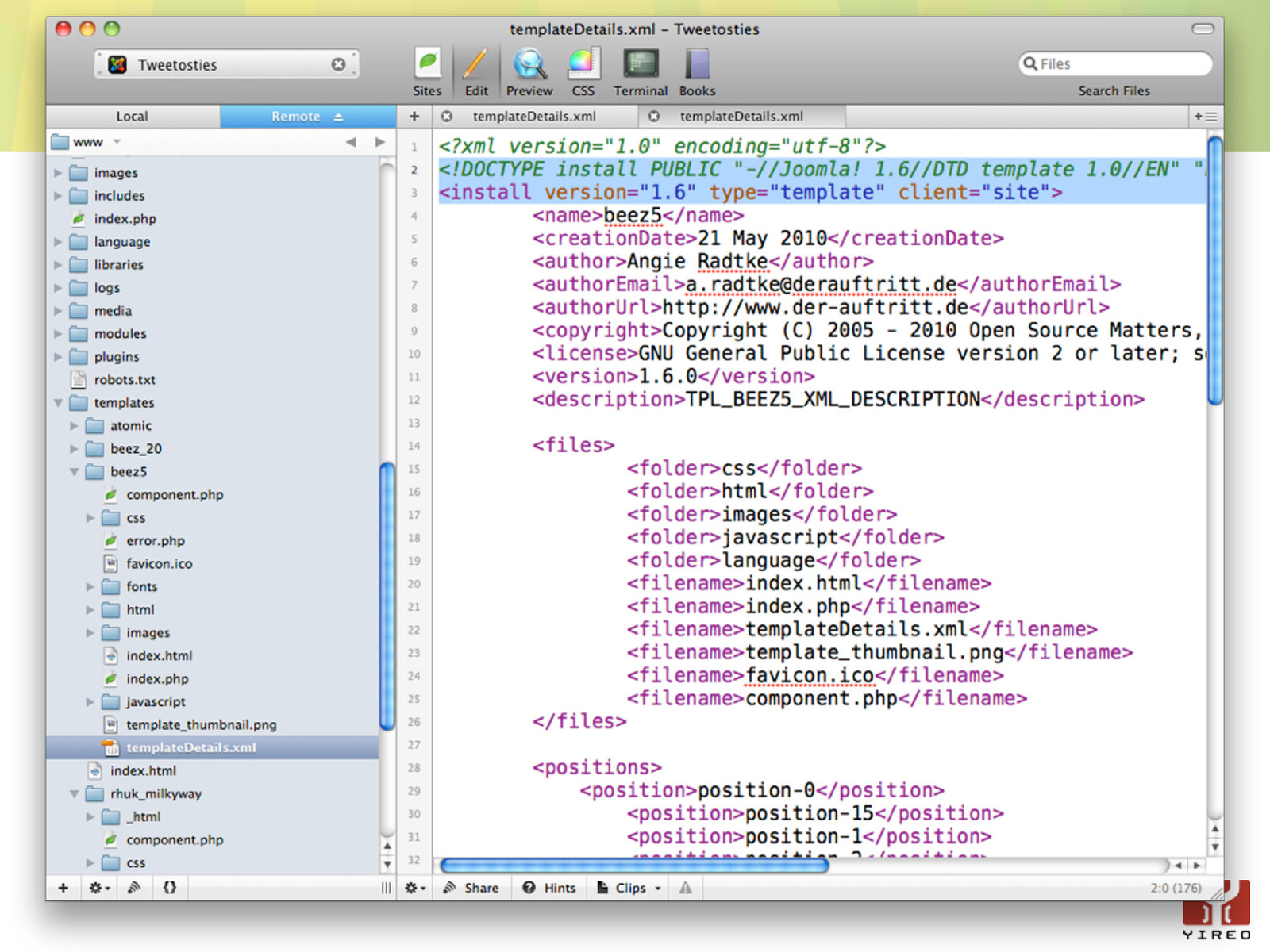Select templateDetails.xml in the file tree
This screenshot has height=952, width=1270.
click(213, 748)
